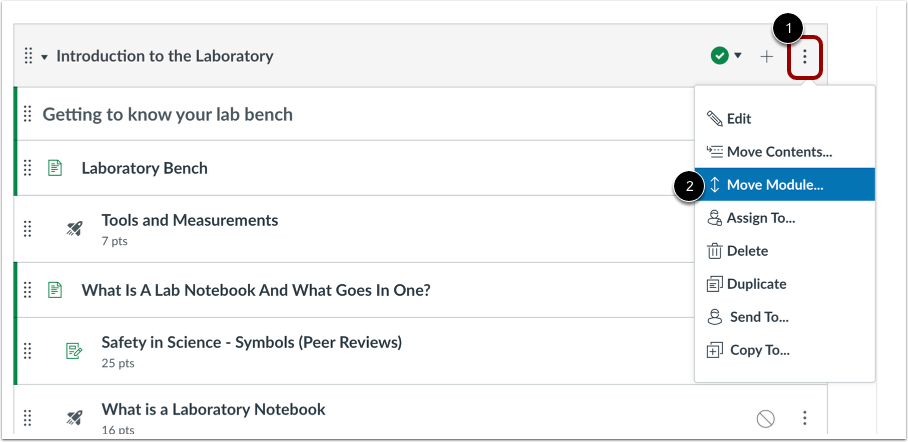
Task: Grab the module drag handle for Introduction
Action: [29, 56]
